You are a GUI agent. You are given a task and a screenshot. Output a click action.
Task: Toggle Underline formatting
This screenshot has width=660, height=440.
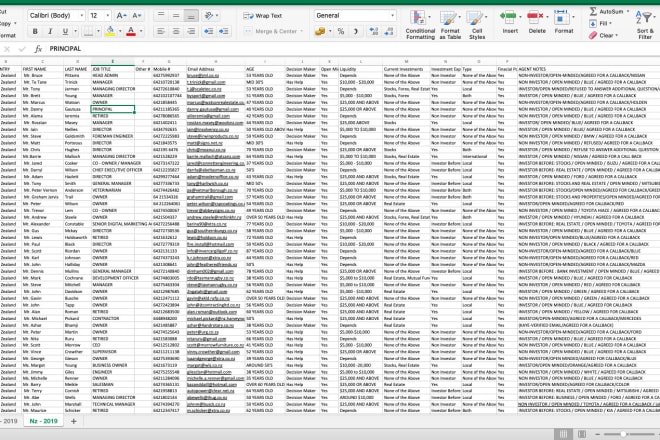[x=65, y=31]
